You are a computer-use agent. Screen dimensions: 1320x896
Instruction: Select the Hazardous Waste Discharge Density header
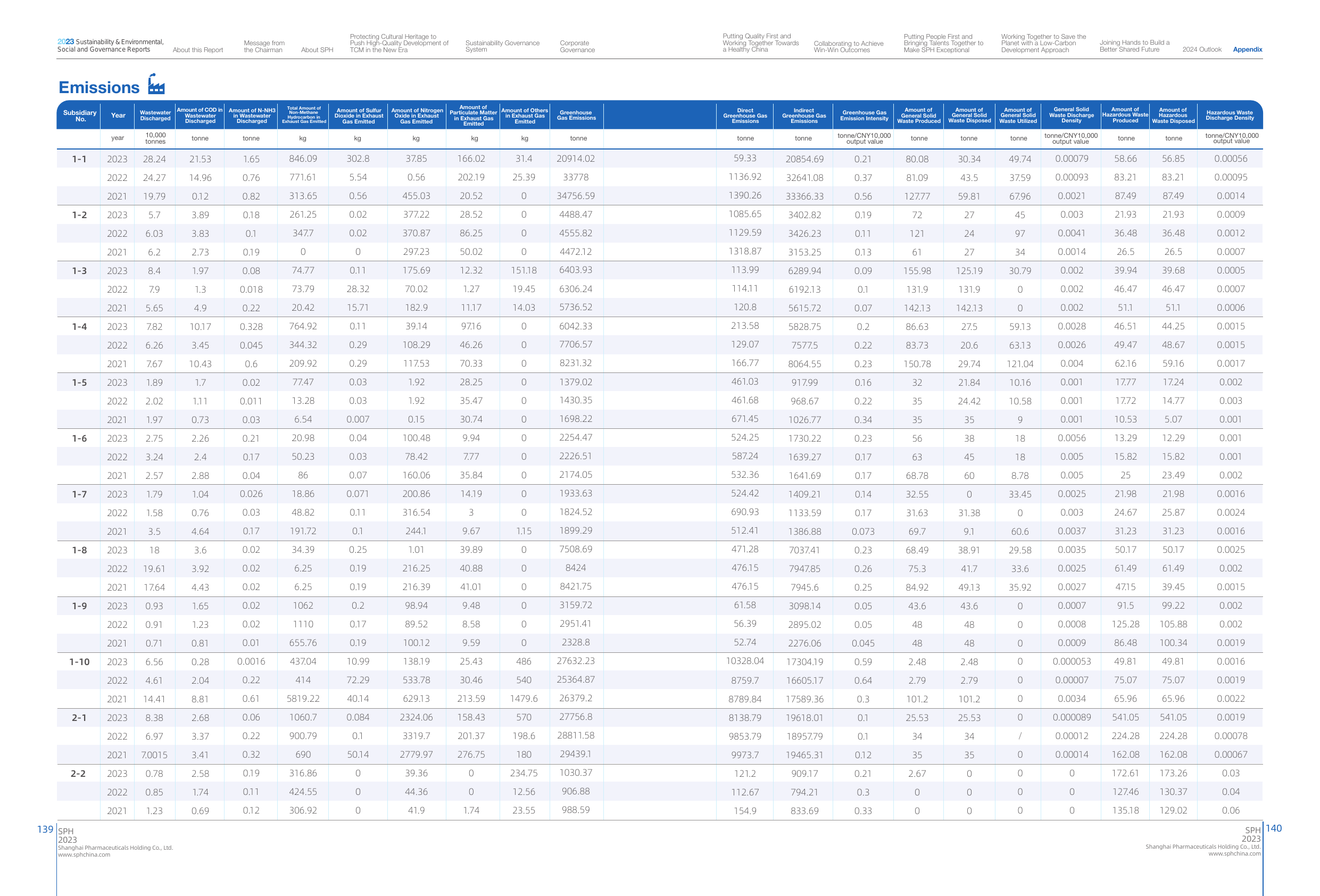[x=1229, y=115]
